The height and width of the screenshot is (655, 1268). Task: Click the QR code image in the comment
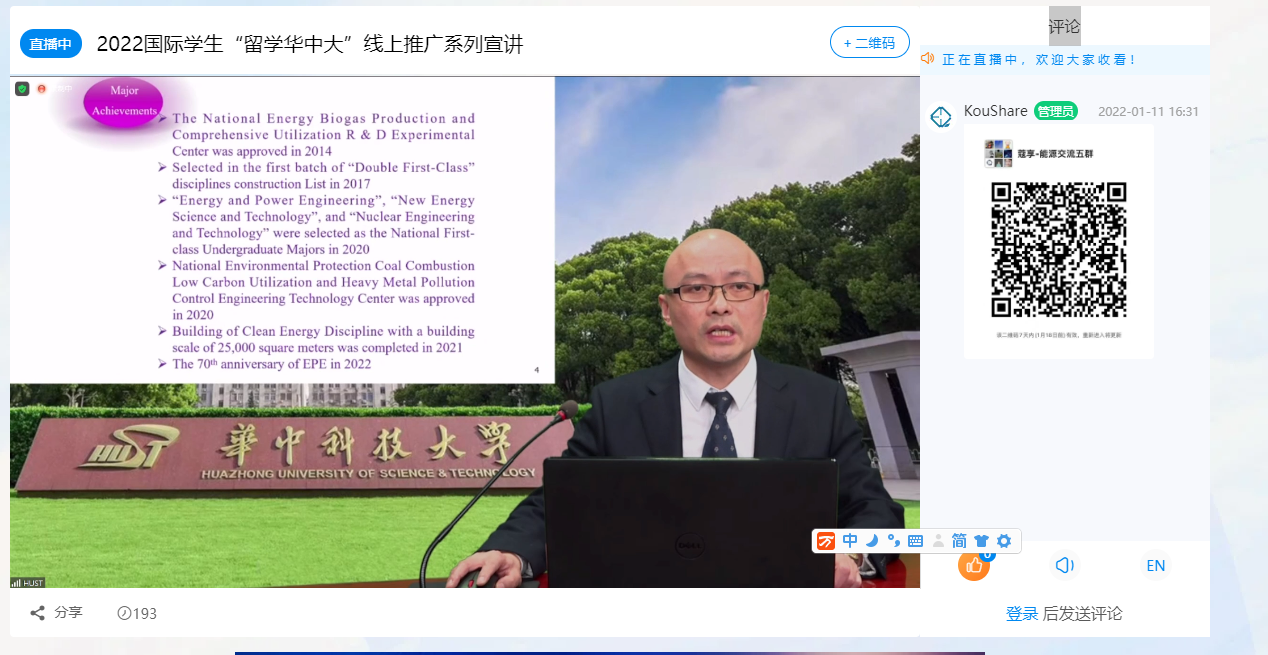[1058, 249]
